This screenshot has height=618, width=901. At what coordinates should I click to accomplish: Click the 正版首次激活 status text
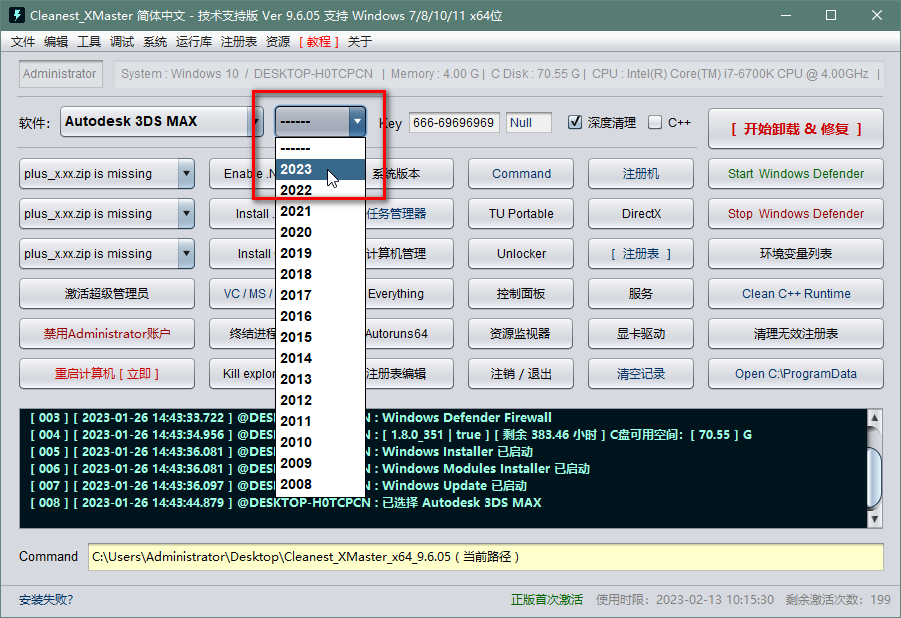(x=546, y=600)
